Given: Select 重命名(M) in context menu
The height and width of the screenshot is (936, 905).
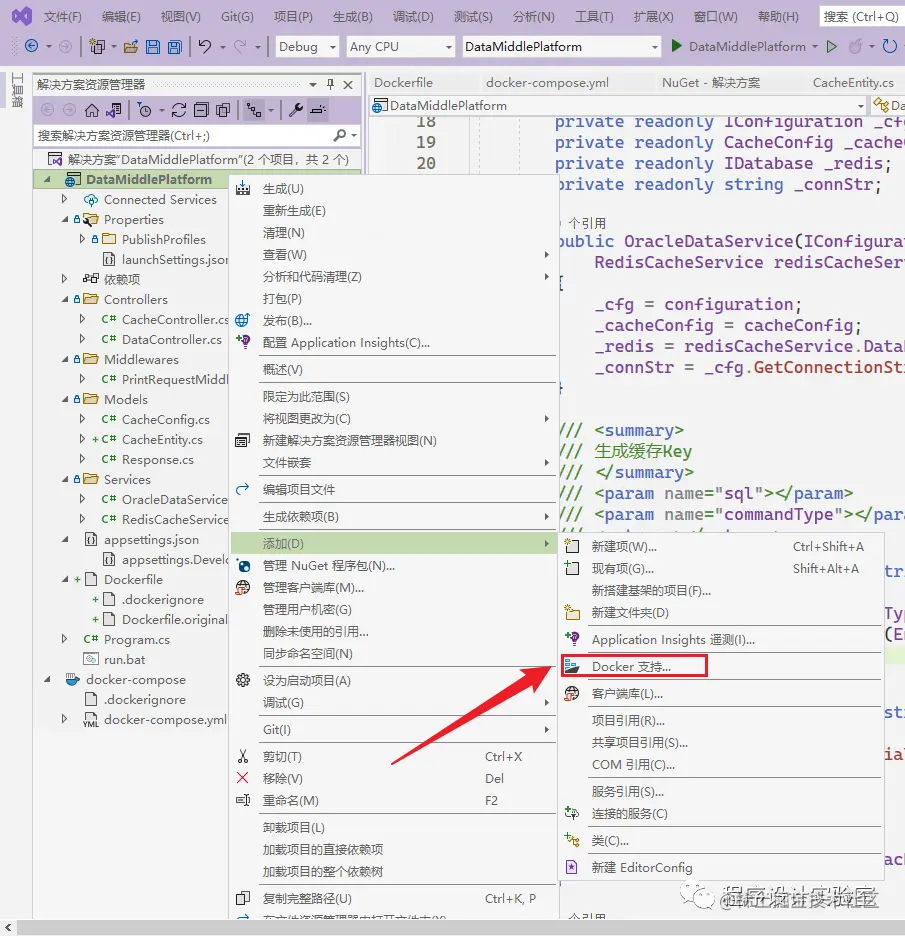Looking at the screenshot, I should pos(394,800).
